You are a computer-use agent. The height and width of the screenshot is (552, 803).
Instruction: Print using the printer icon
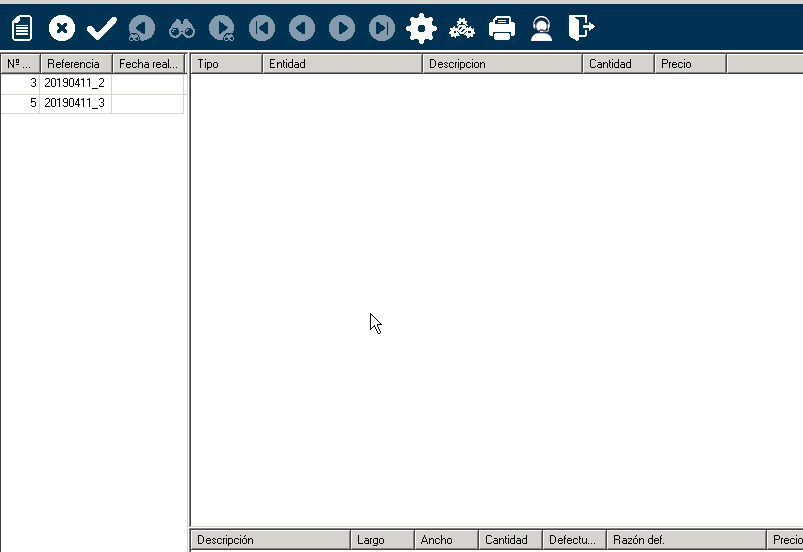pos(502,29)
